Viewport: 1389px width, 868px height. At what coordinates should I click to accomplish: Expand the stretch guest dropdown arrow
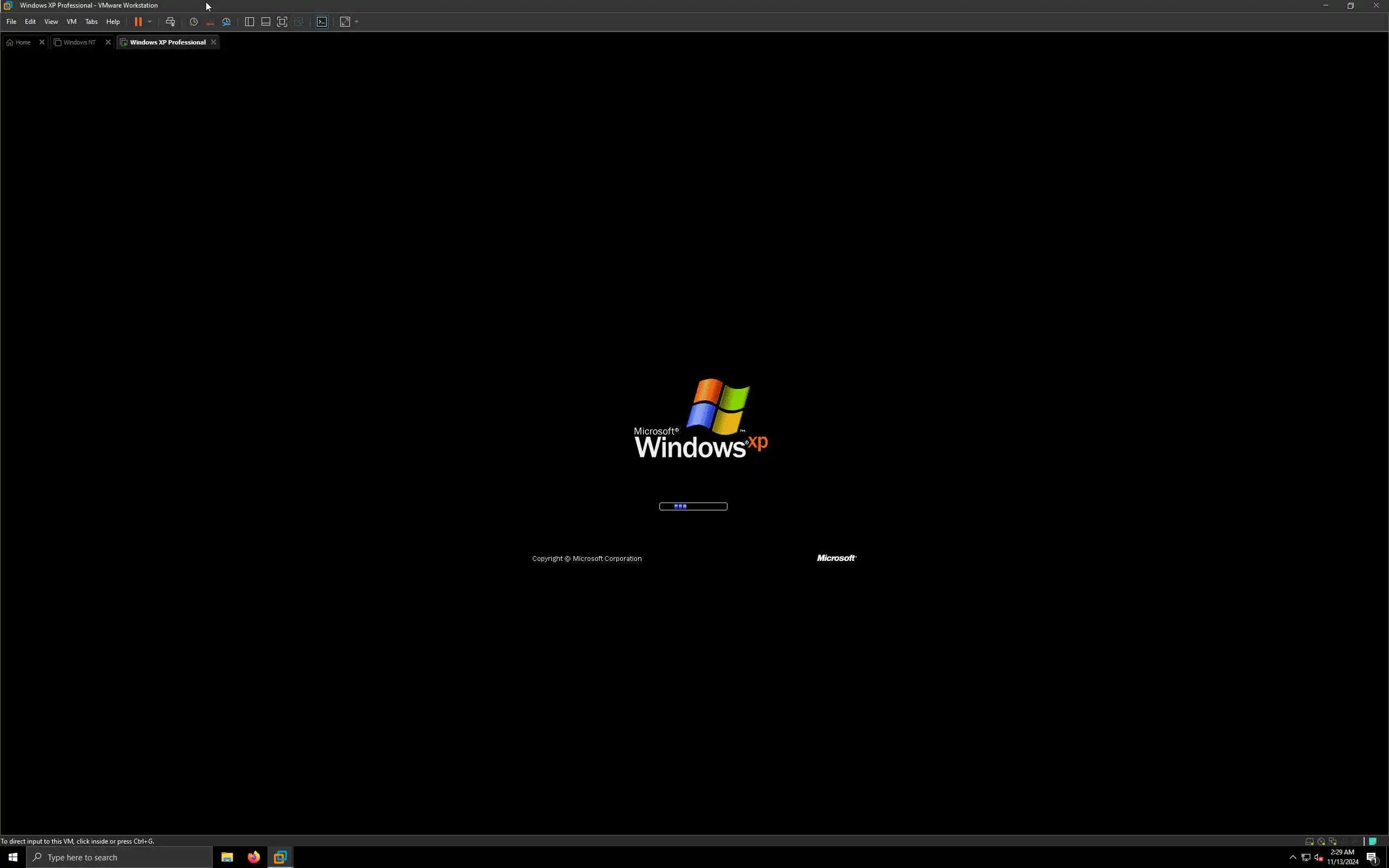click(x=356, y=22)
